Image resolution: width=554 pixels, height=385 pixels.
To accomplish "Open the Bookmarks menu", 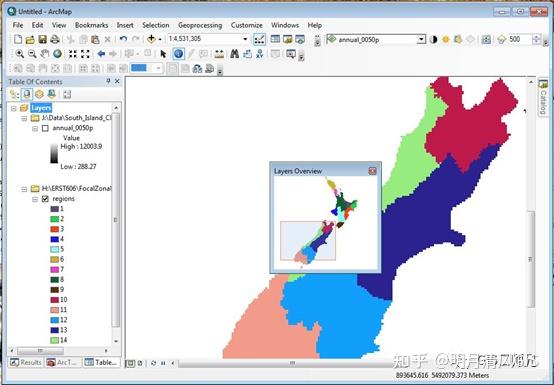I will click(x=92, y=25).
